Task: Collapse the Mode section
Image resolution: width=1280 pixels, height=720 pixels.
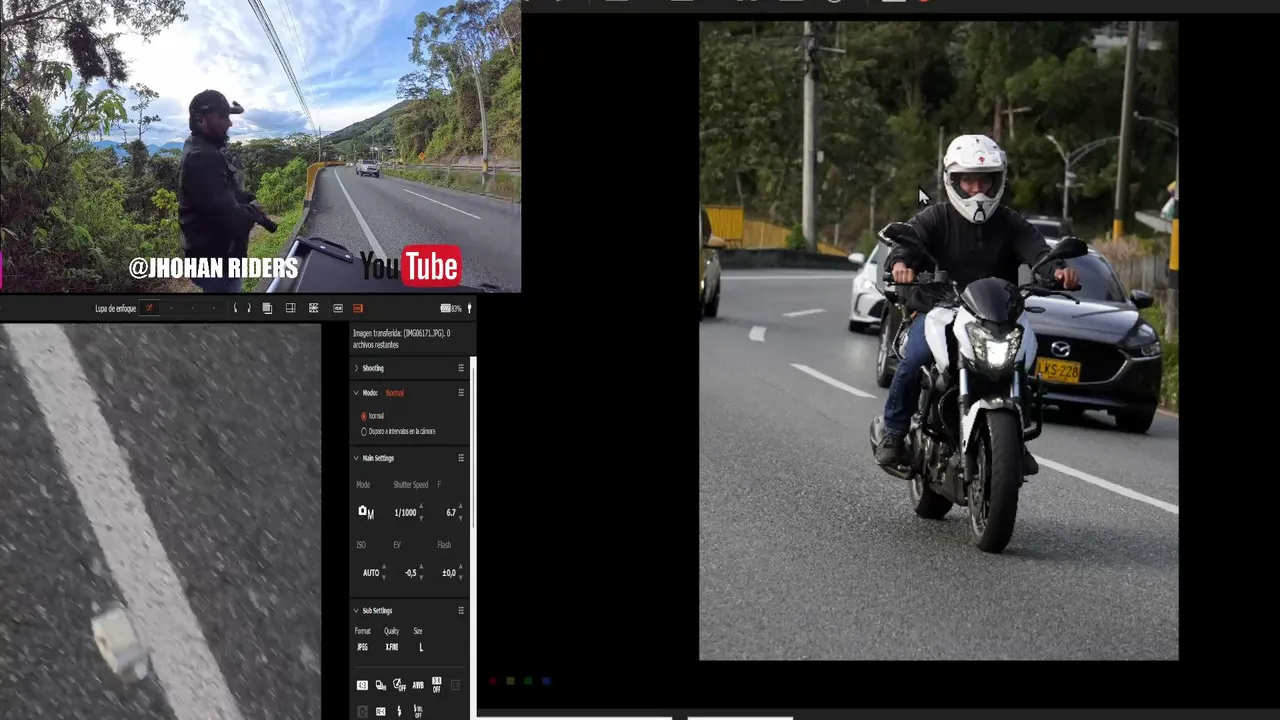Action: coord(356,393)
